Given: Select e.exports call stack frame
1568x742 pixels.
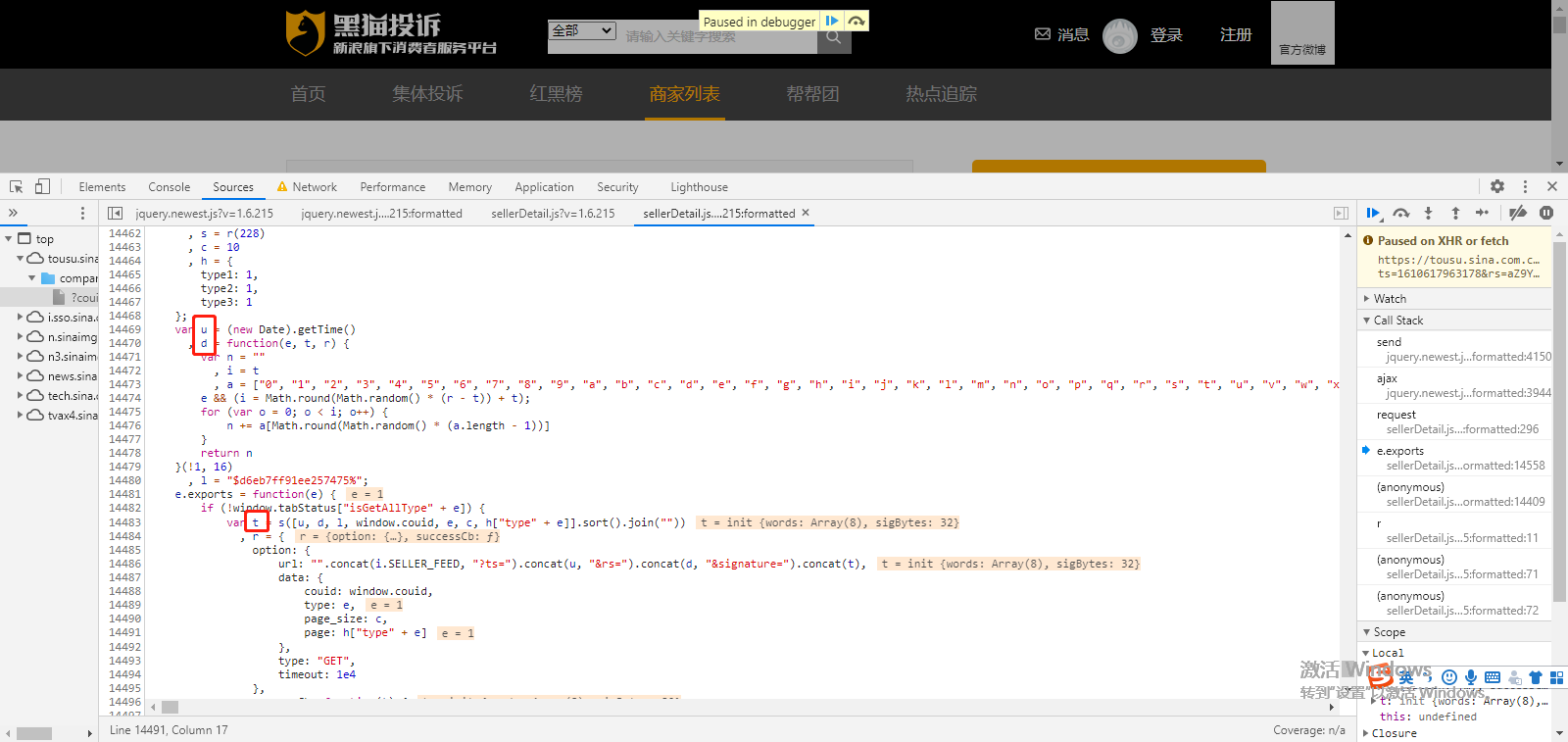Looking at the screenshot, I should (1454, 458).
